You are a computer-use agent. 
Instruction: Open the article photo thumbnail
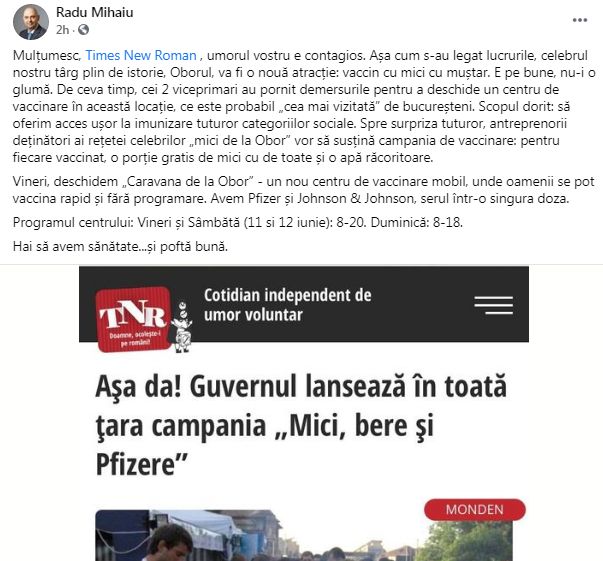click(304, 535)
